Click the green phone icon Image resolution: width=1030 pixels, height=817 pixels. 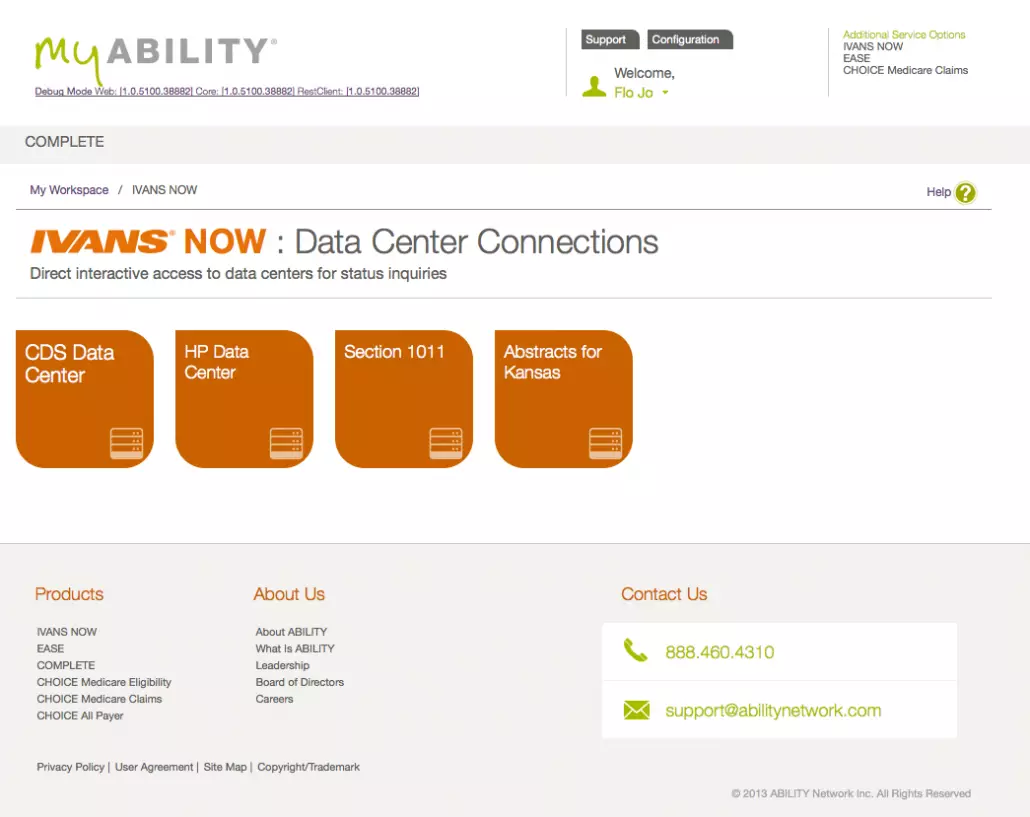[635, 651]
